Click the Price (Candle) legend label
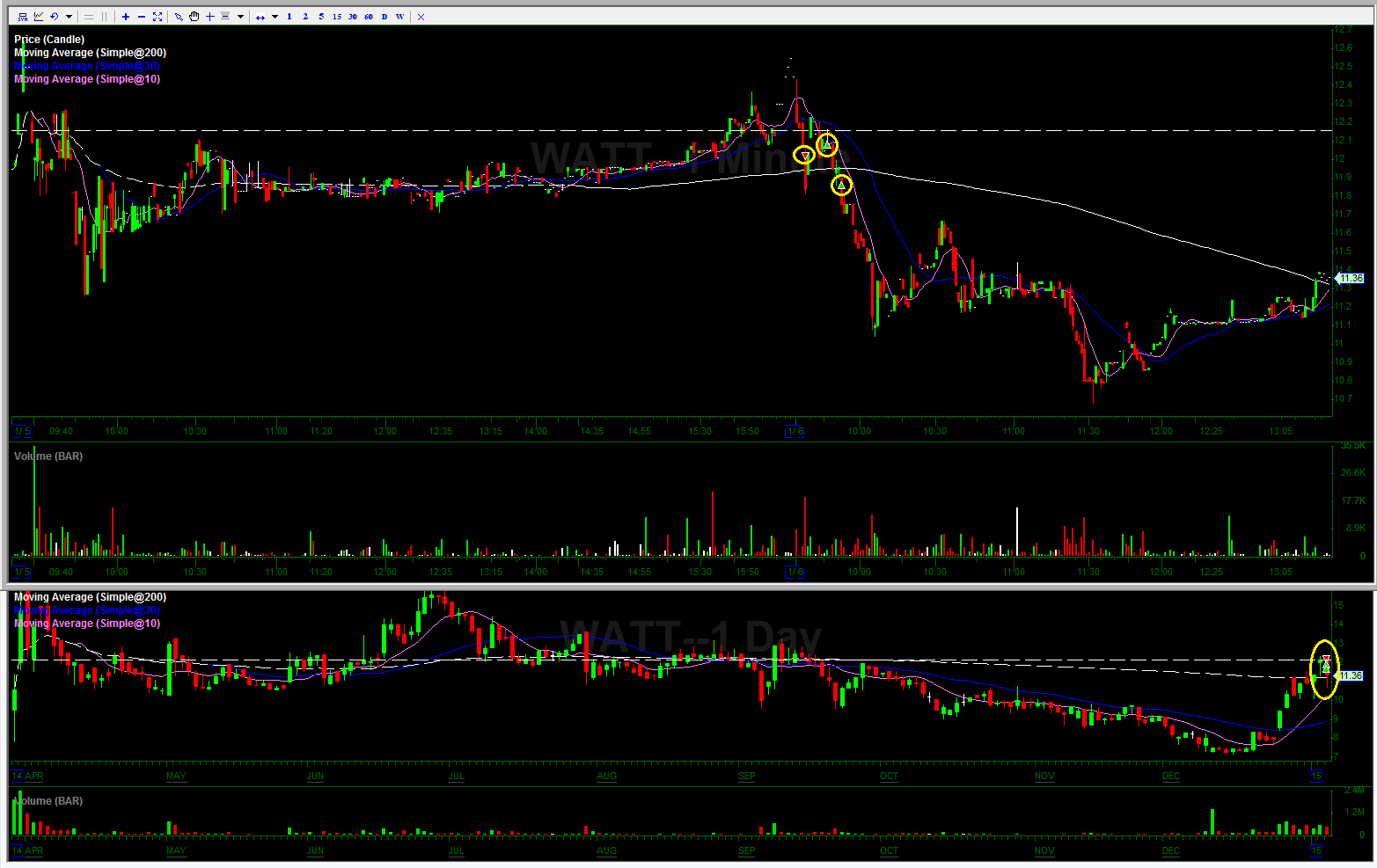 point(49,40)
